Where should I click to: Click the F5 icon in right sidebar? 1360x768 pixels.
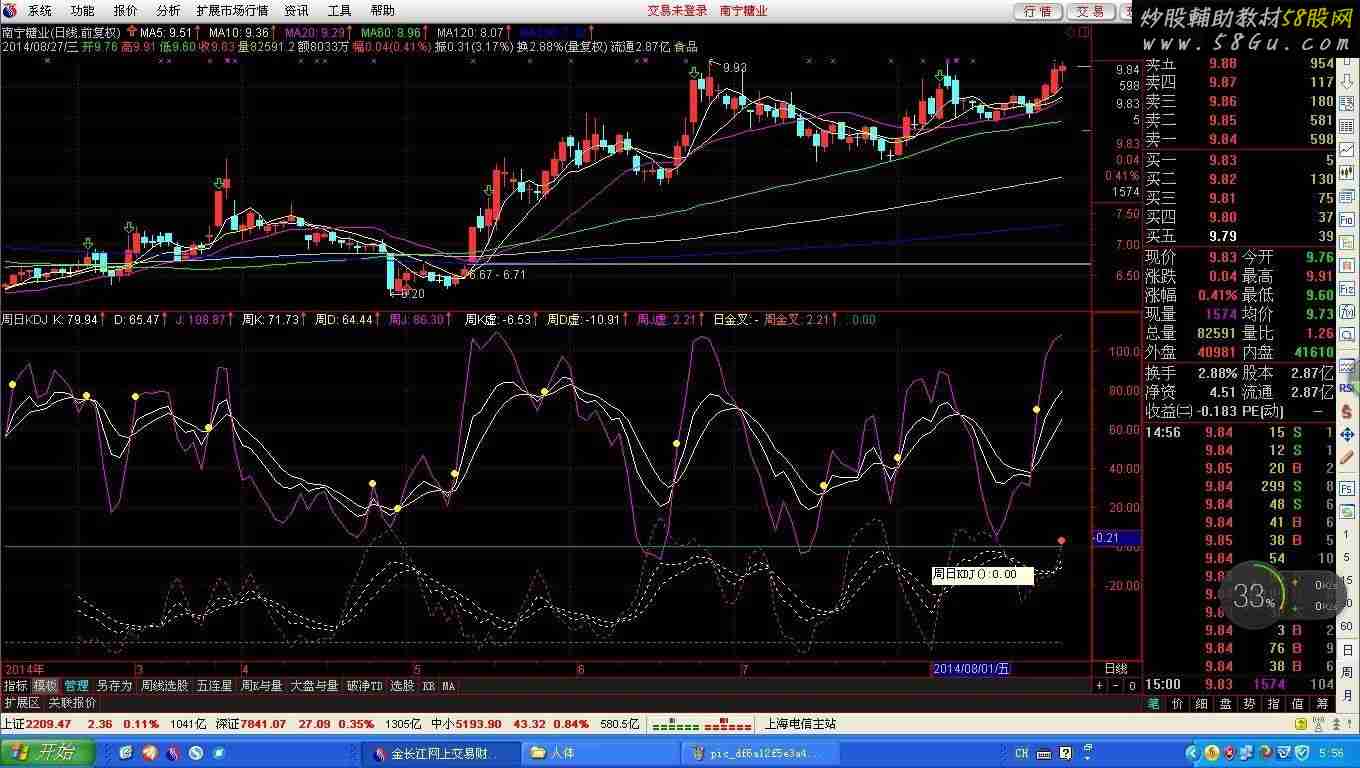pyautogui.click(x=1347, y=488)
